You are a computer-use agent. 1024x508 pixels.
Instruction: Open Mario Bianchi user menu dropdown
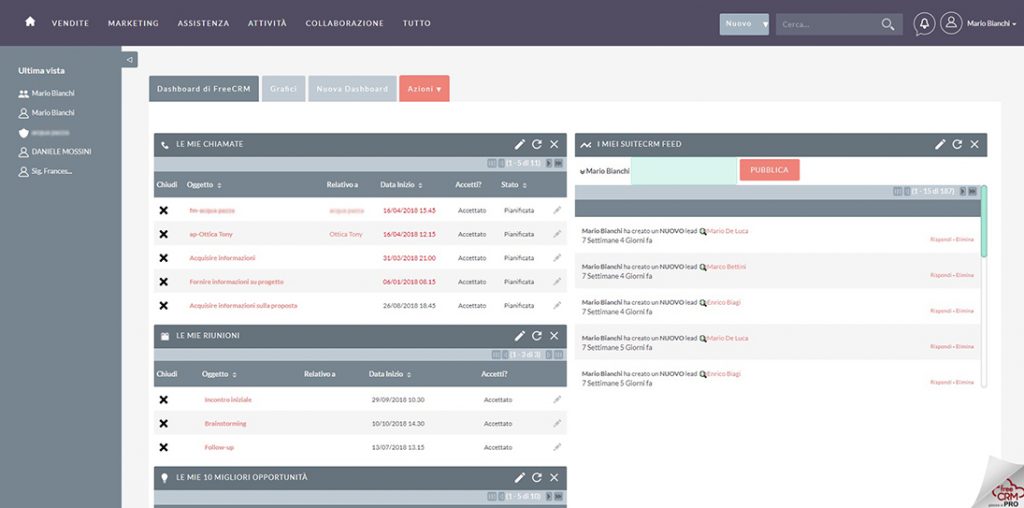[991, 24]
